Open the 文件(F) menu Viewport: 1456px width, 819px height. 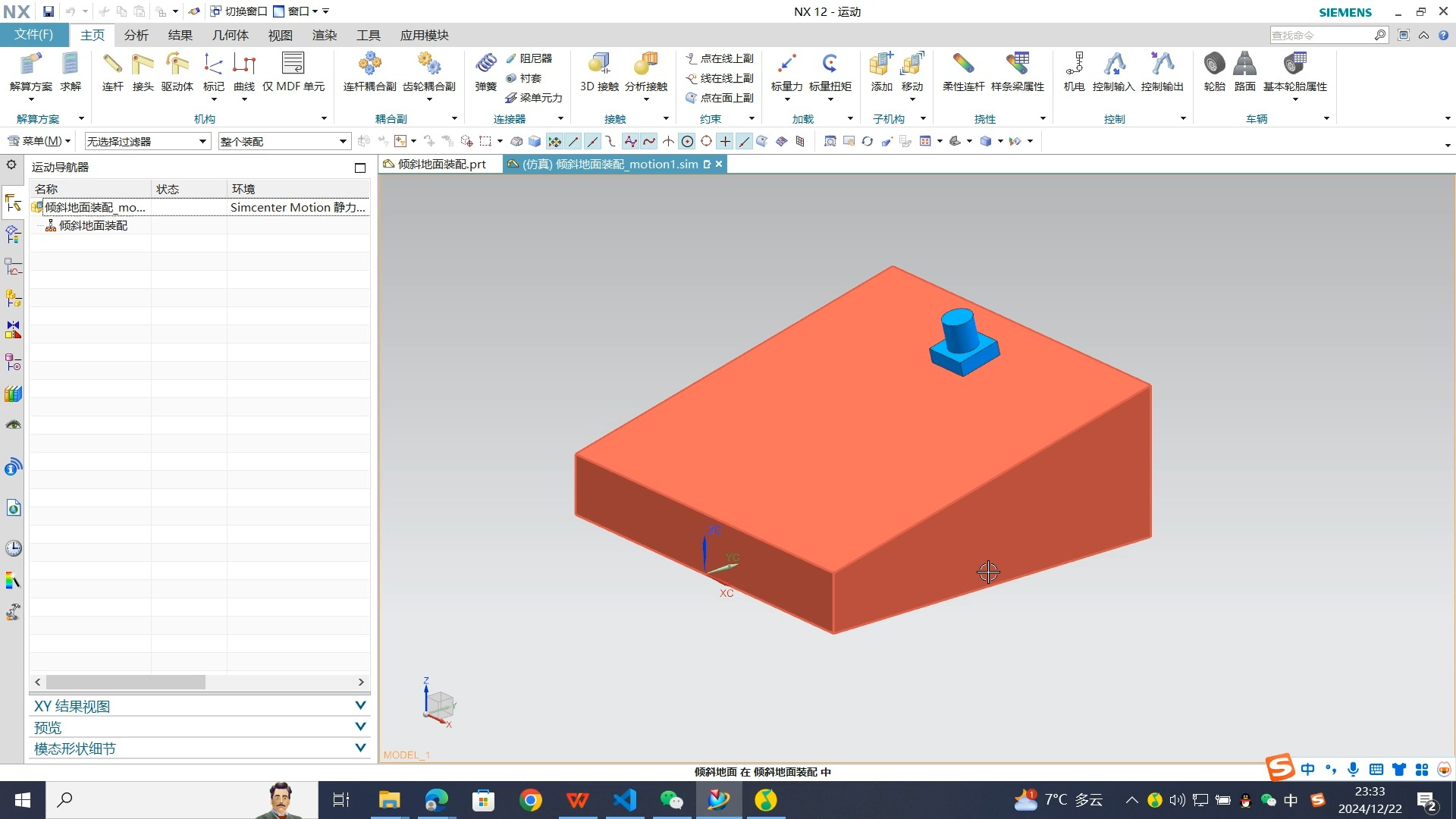[34, 35]
